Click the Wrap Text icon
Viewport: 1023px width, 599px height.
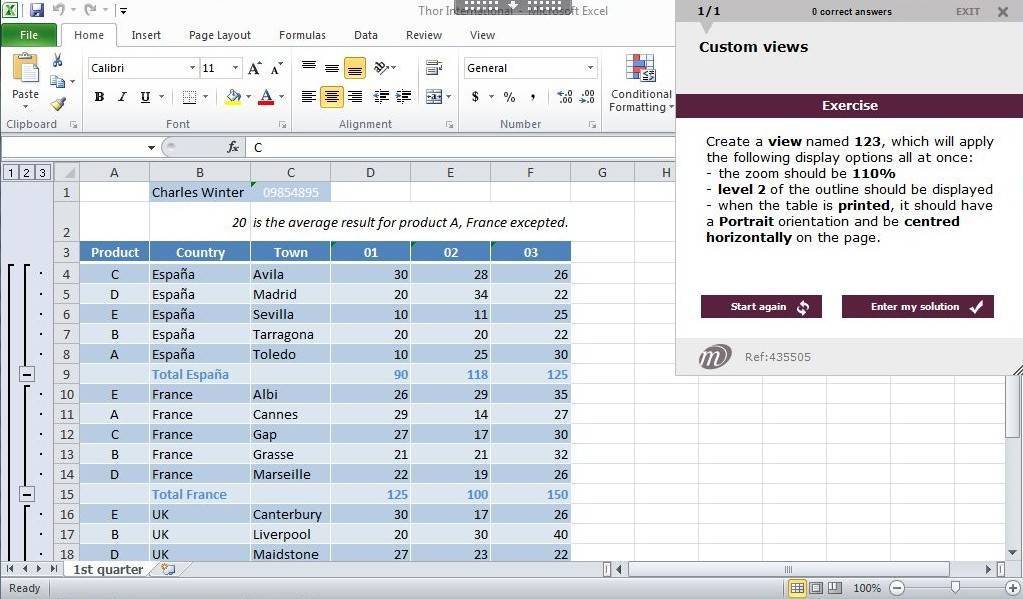pos(433,68)
